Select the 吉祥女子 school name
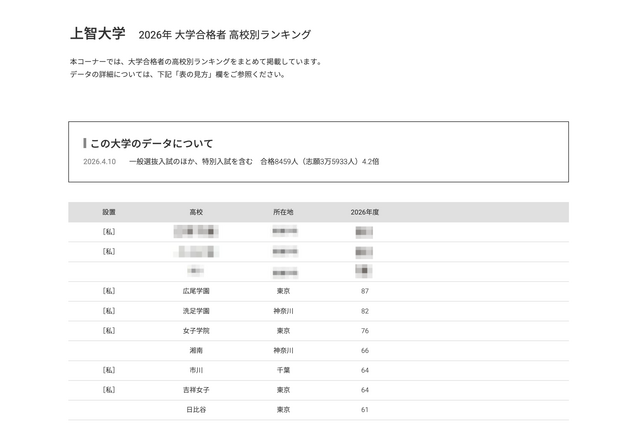640x426 pixels. pyautogui.click(x=196, y=390)
